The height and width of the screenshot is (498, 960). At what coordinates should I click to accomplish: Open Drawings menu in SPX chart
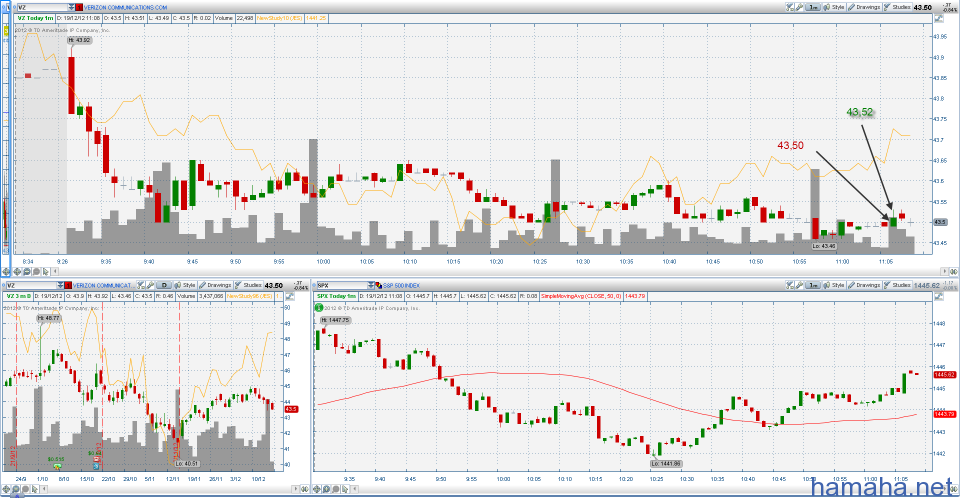(x=864, y=285)
